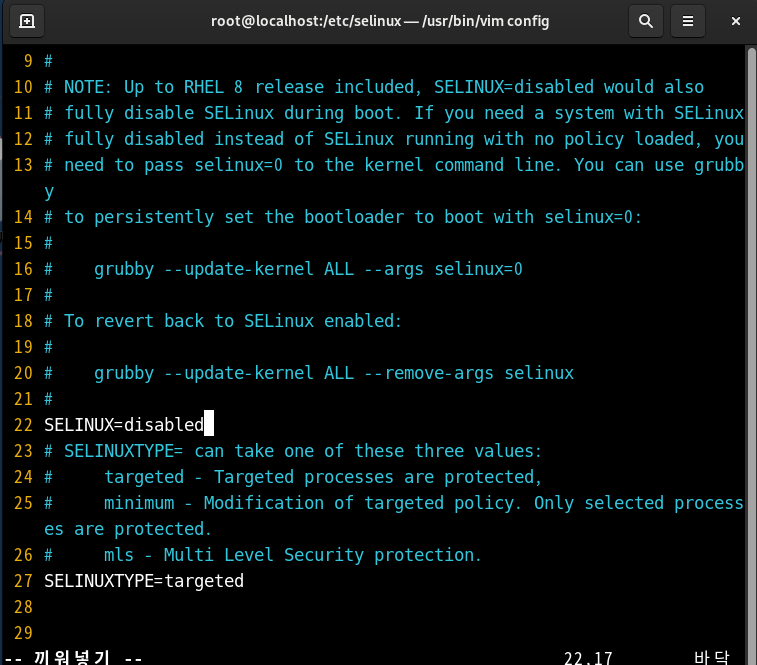757x665 pixels.
Task: Click the vertical scrollbar thumb
Action: [x=752, y=355]
